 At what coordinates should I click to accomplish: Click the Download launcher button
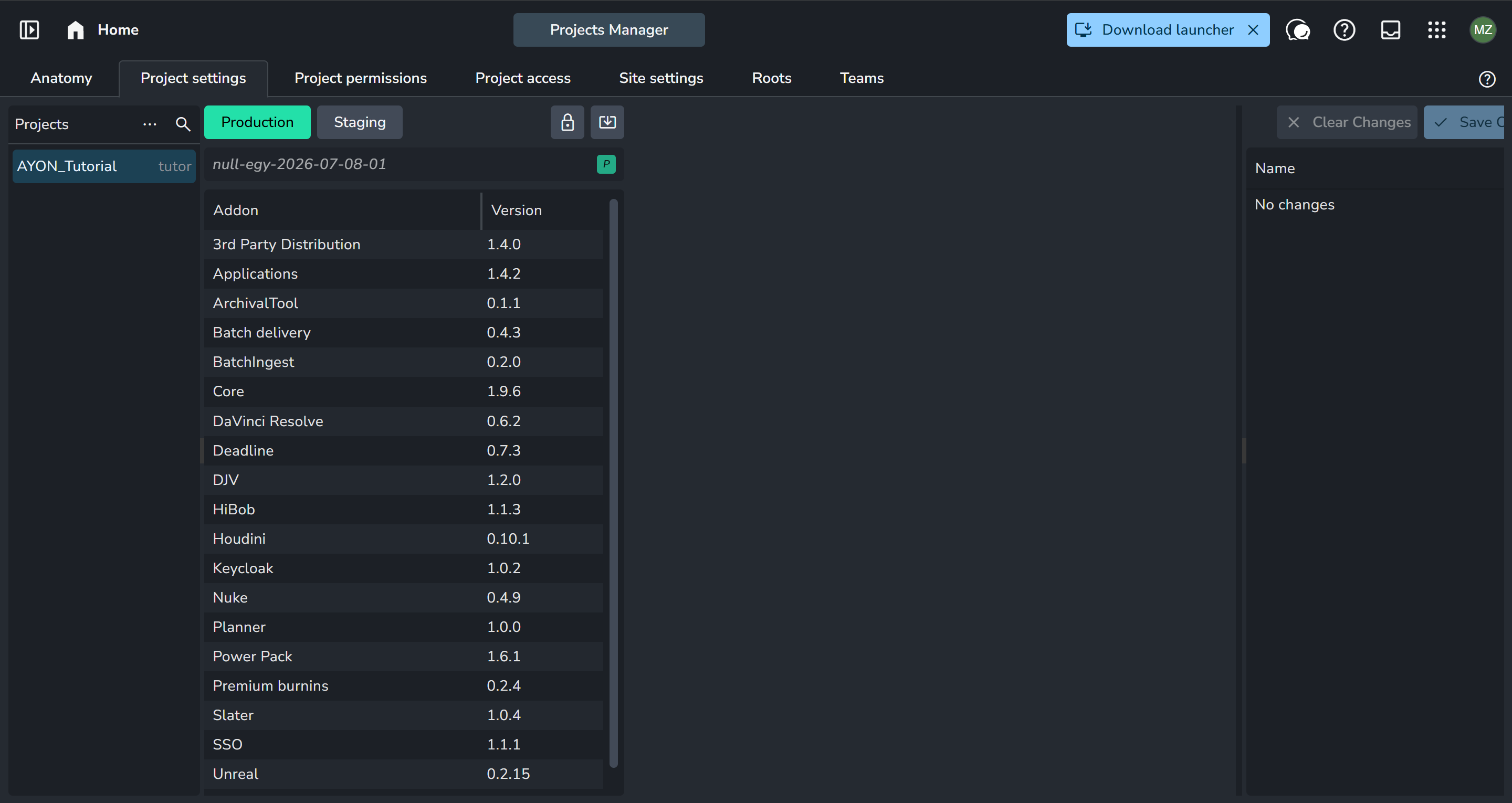1168,30
